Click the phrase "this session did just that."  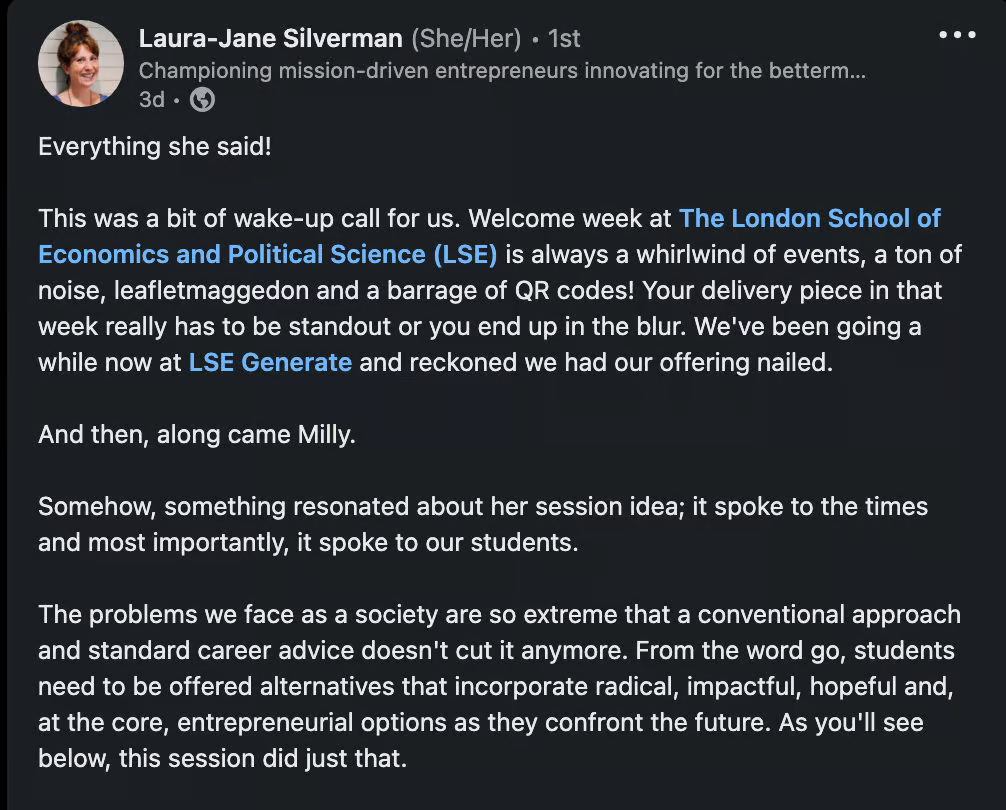(263, 758)
